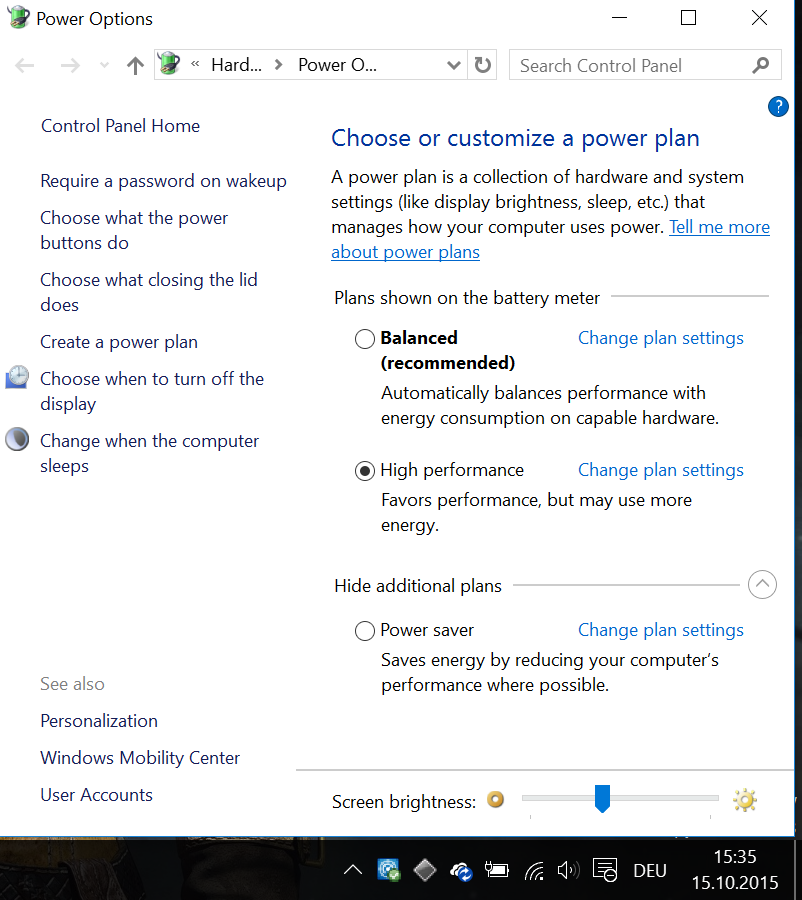The width and height of the screenshot is (802, 900).
Task: Click the Refresh icon next to the address bar
Action: click(x=482, y=64)
